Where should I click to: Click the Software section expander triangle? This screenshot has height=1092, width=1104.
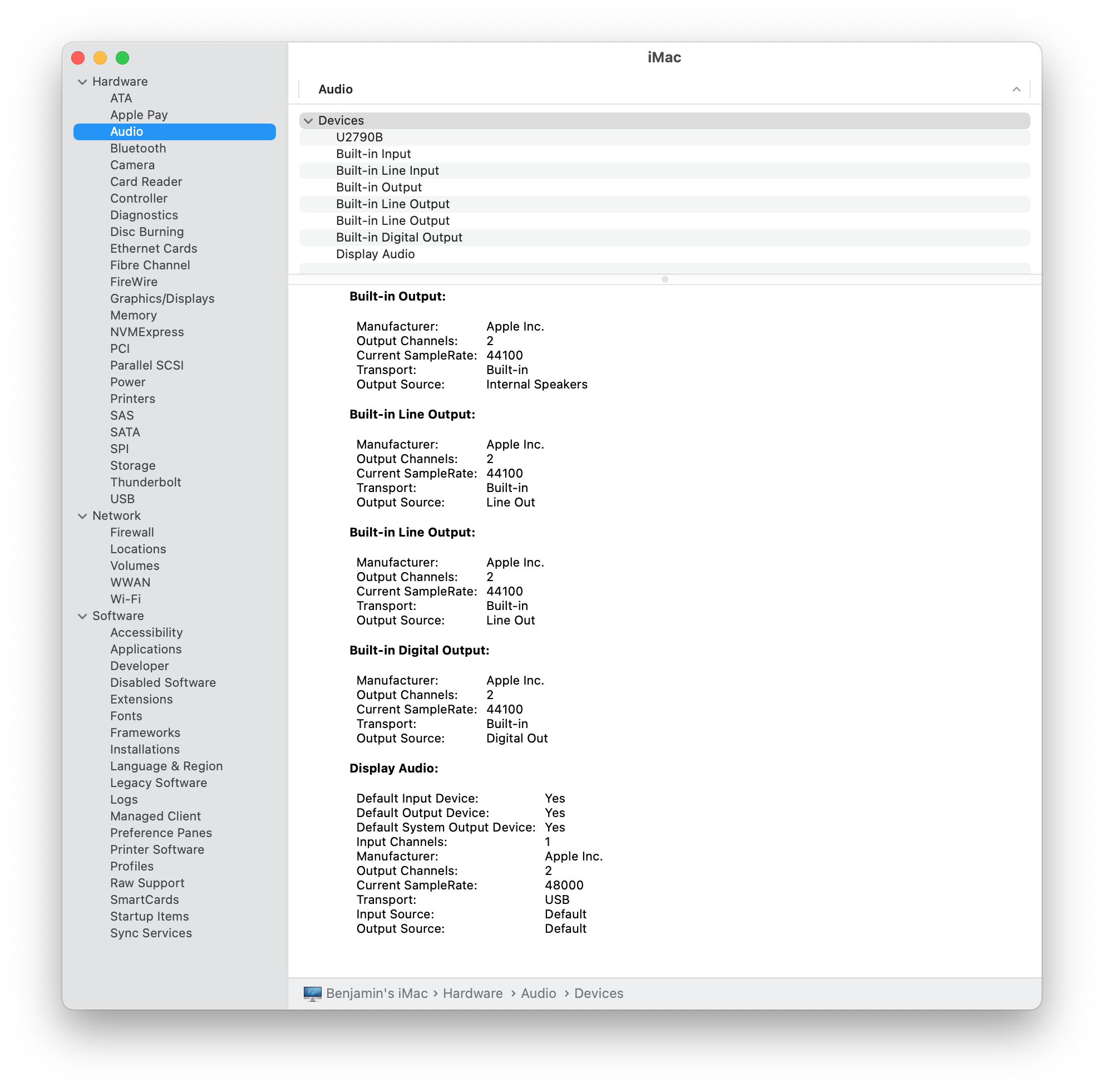(84, 615)
